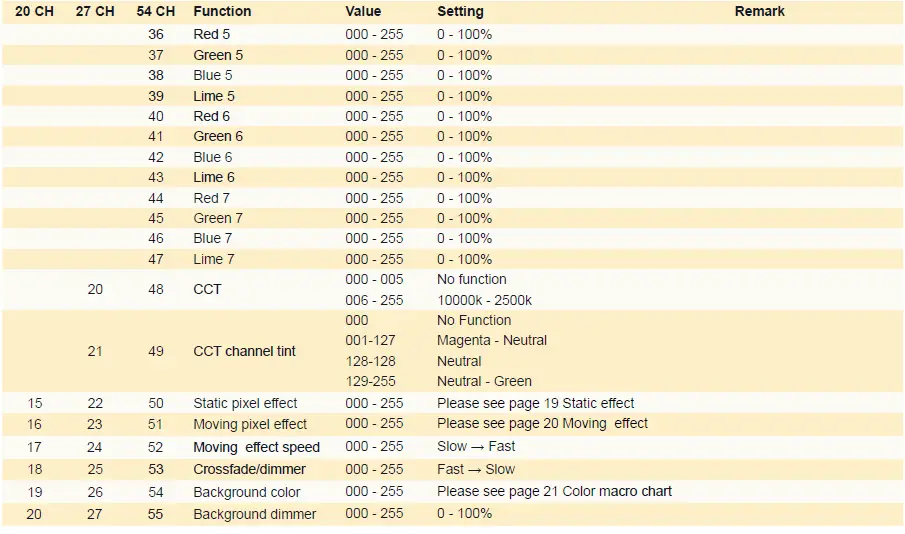Click the 10000k - 2500k setting
The height and width of the screenshot is (534, 905).
(484, 300)
